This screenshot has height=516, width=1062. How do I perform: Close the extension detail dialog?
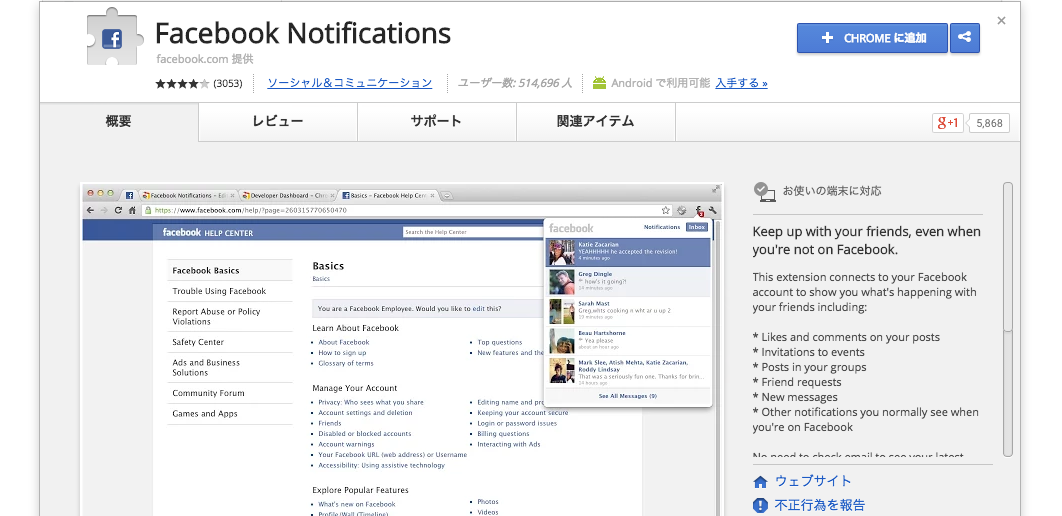click(x=1002, y=21)
